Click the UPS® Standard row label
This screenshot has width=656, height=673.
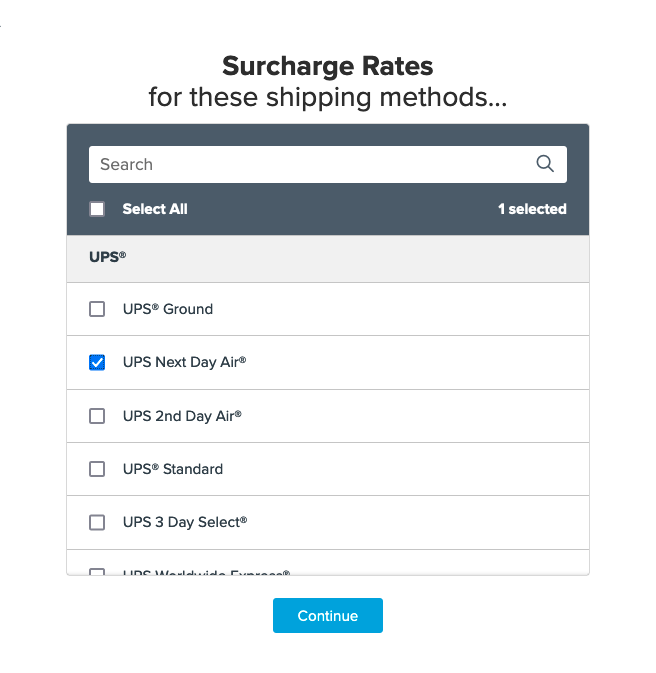173,469
